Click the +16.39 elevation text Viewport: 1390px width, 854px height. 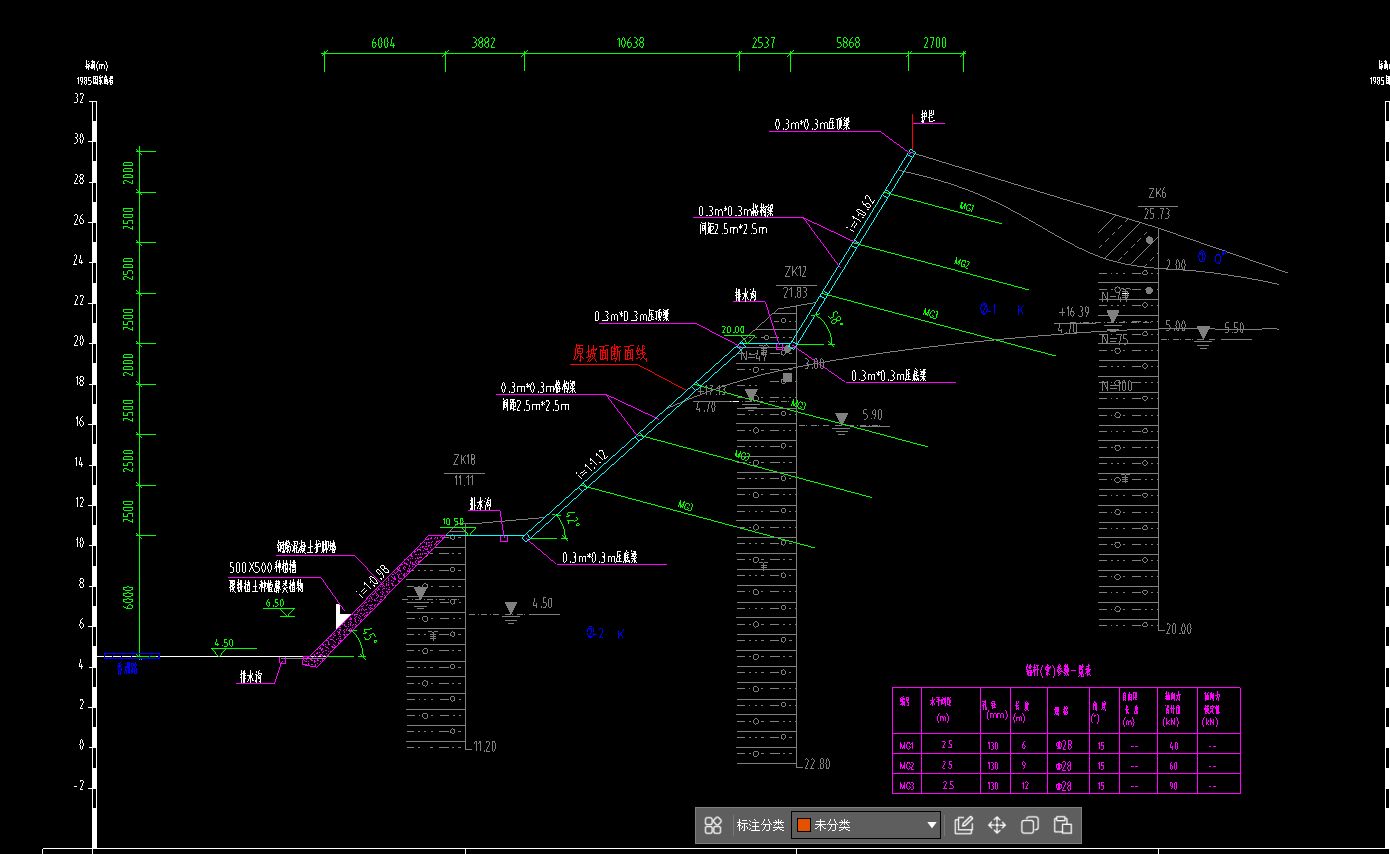[1076, 312]
